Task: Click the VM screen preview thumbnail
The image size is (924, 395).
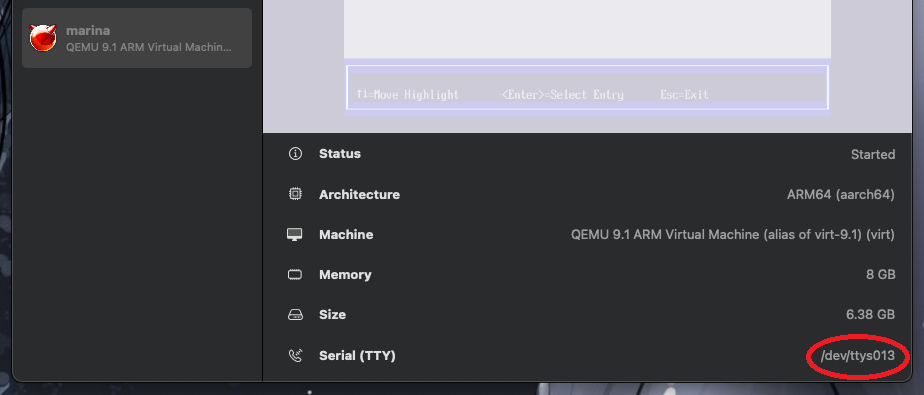Action: point(588,58)
